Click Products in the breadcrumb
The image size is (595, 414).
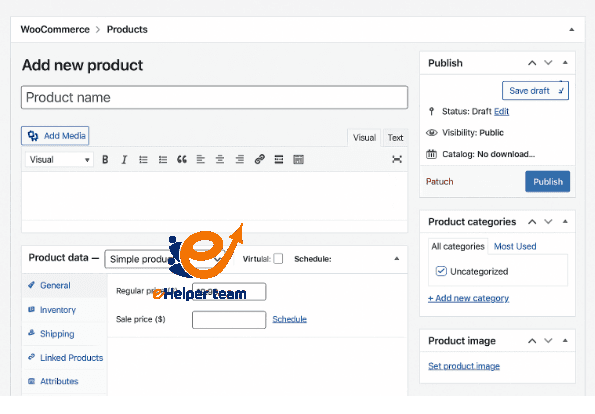127,30
